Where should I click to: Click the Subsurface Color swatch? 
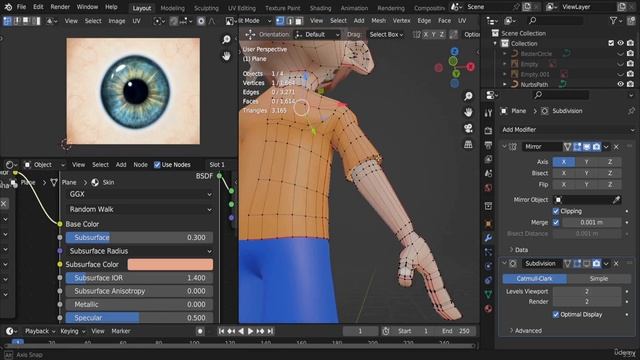(170, 264)
